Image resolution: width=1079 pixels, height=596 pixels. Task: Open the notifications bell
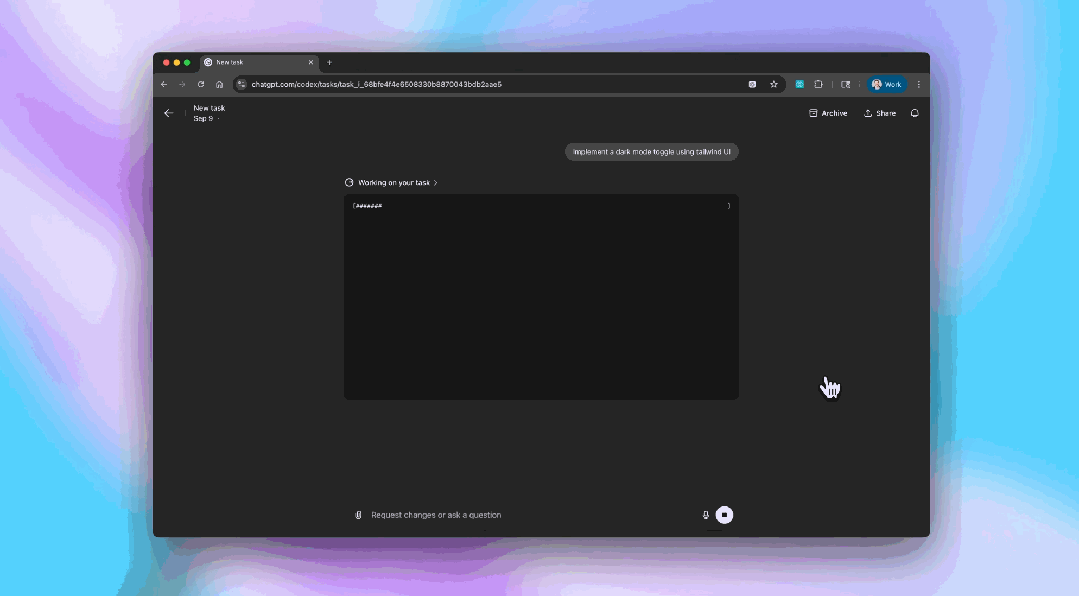click(x=914, y=113)
